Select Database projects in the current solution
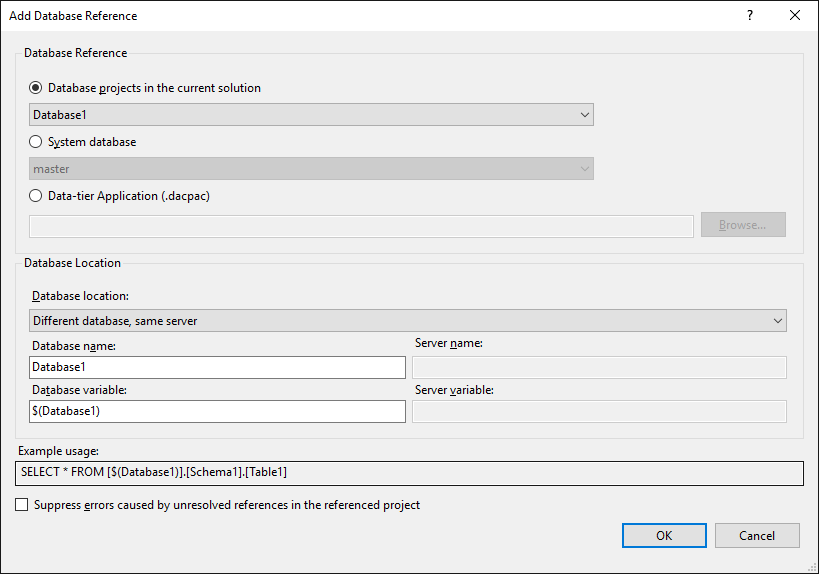Viewport: 819px width, 574px height. coord(36,88)
